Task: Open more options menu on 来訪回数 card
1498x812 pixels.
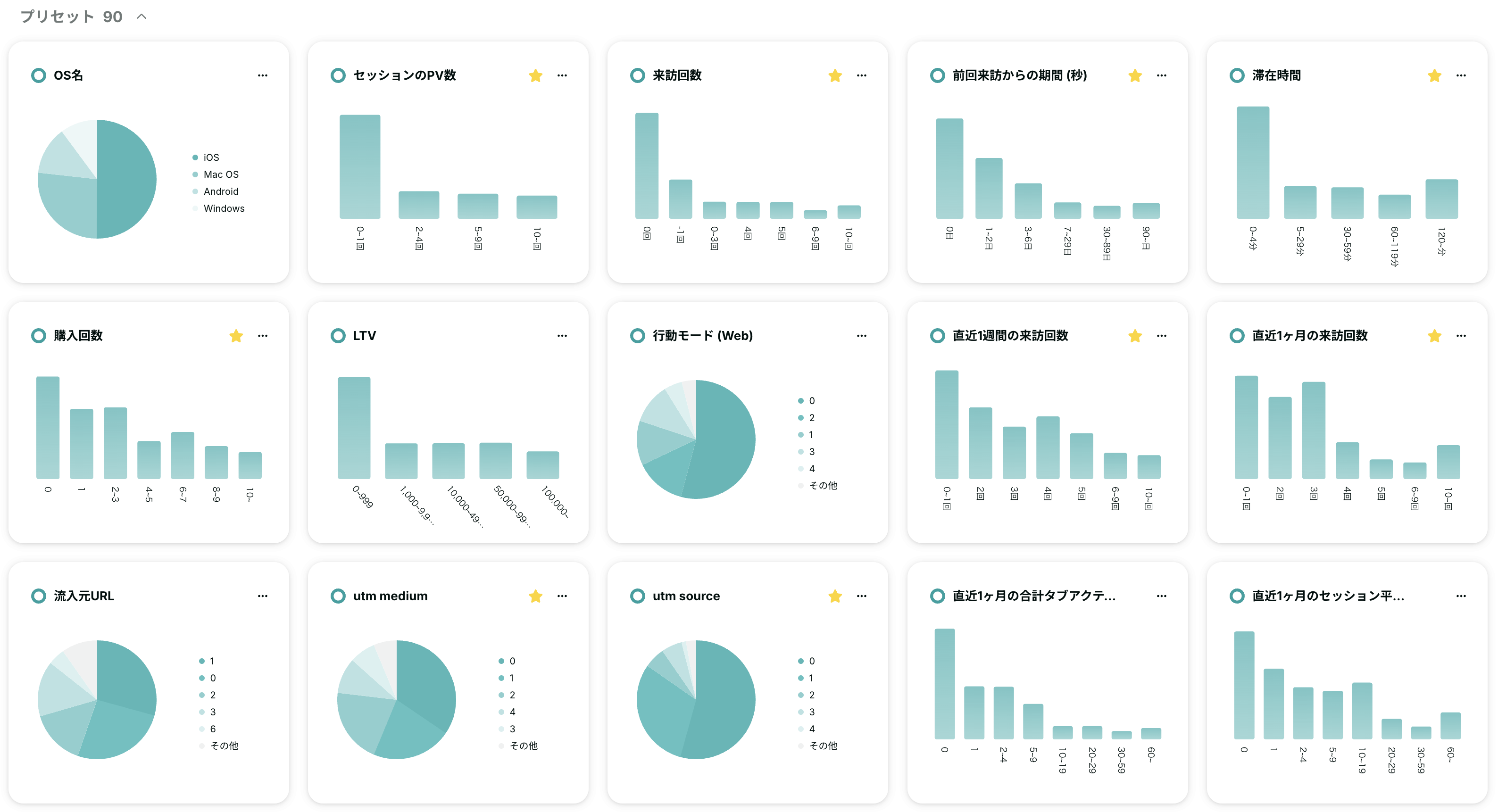Action: 861,75
